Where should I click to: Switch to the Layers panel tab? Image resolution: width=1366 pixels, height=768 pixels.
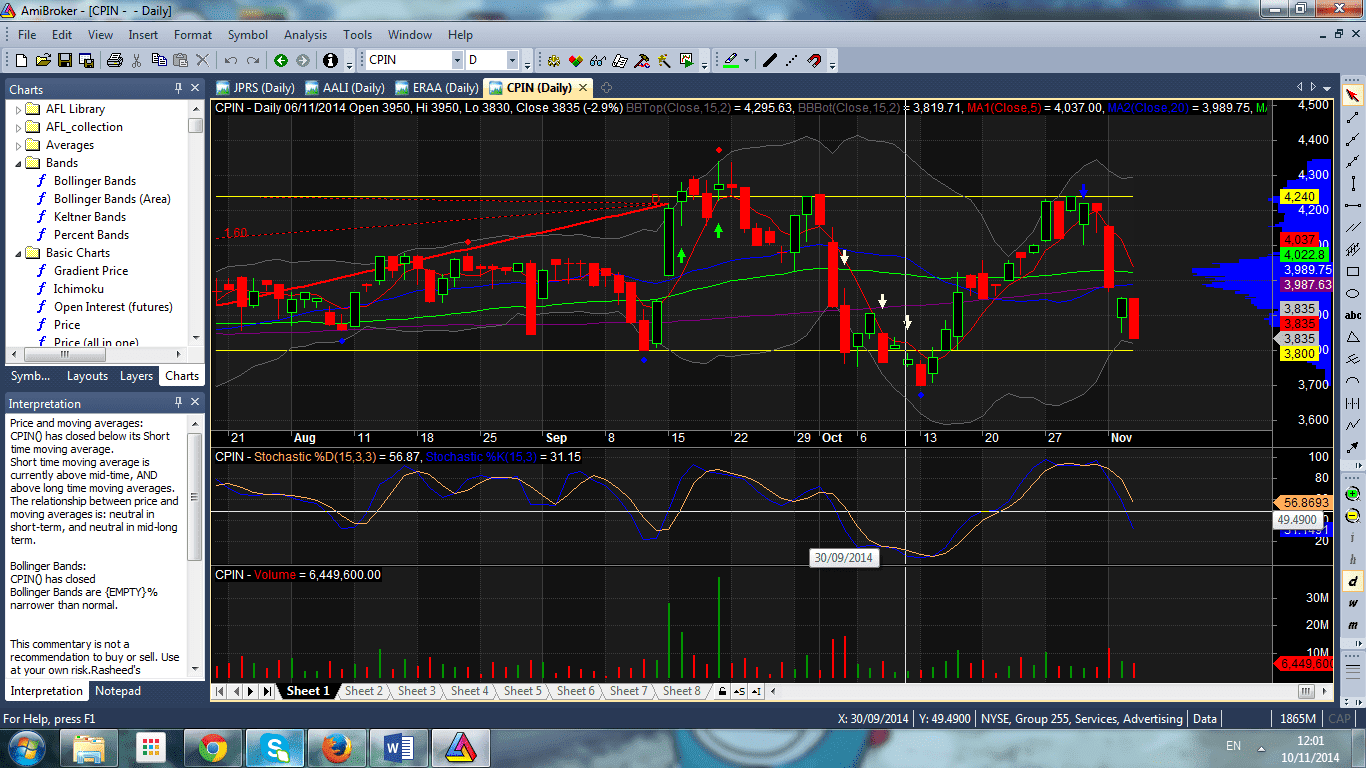point(136,376)
